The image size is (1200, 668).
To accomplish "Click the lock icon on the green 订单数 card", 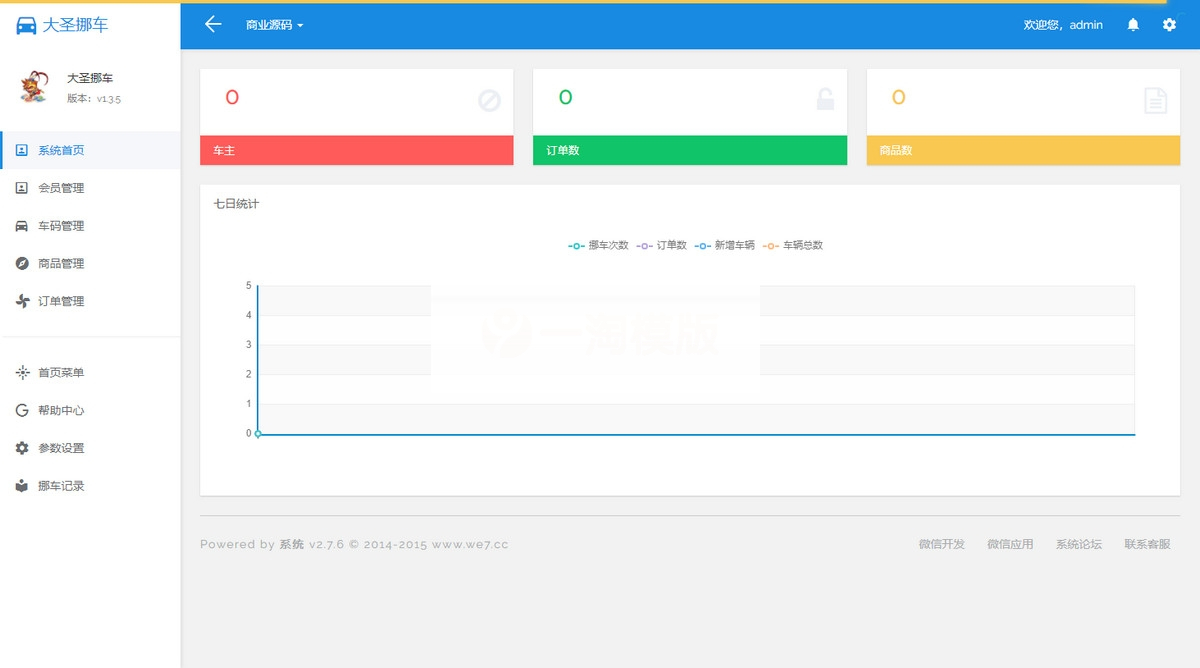I will 825,98.
